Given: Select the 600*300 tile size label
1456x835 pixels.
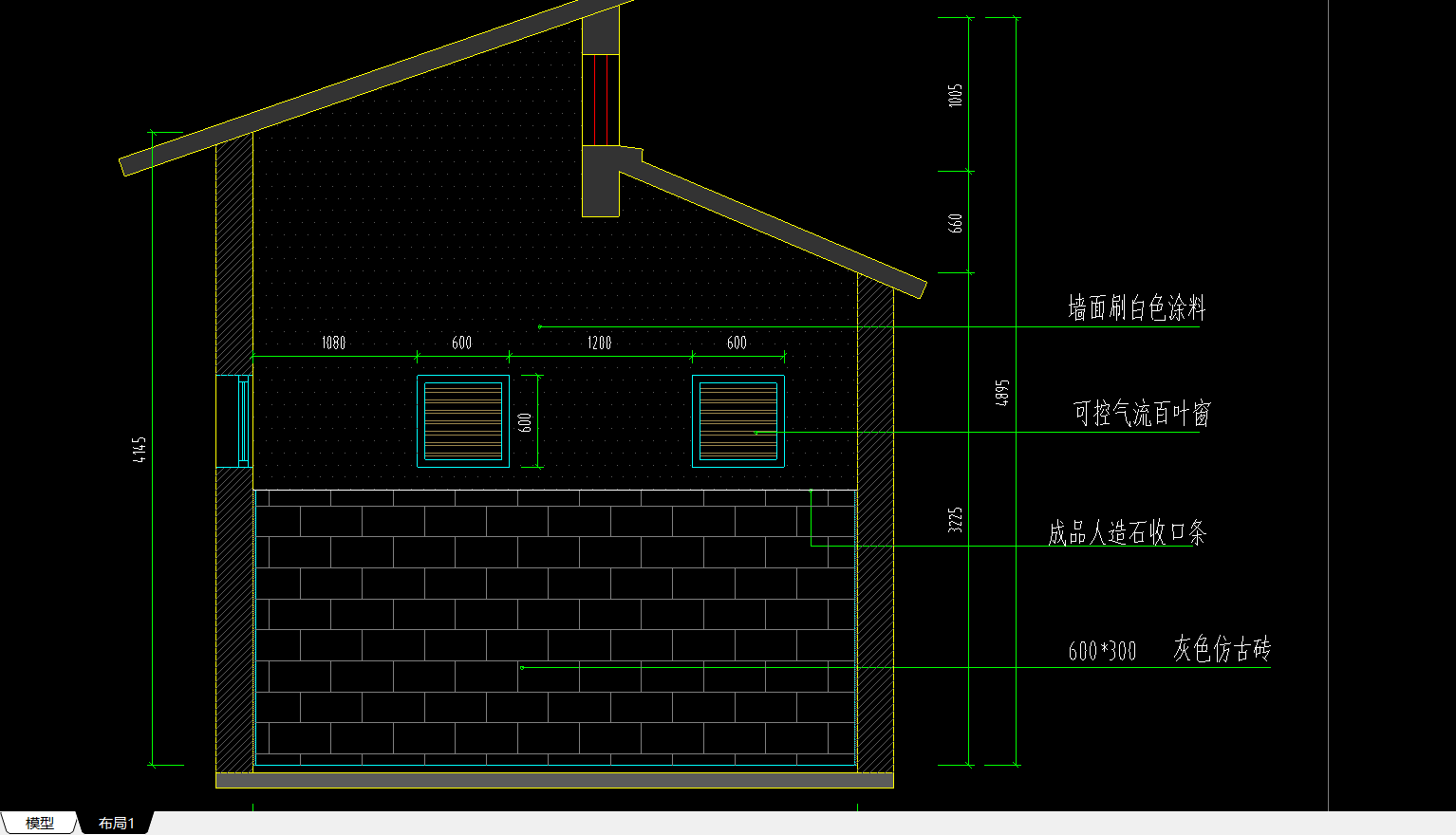Looking at the screenshot, I should 1102,651.
